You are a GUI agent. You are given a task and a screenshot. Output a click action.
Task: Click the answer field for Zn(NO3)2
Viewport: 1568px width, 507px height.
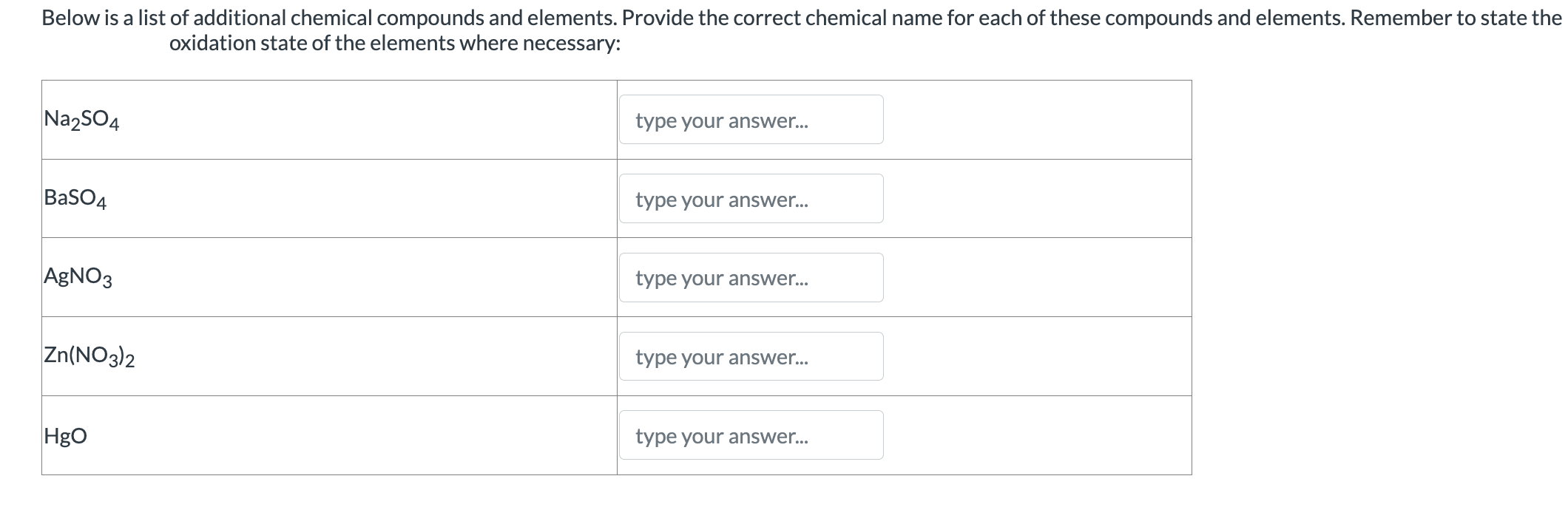tap(750, 355)
